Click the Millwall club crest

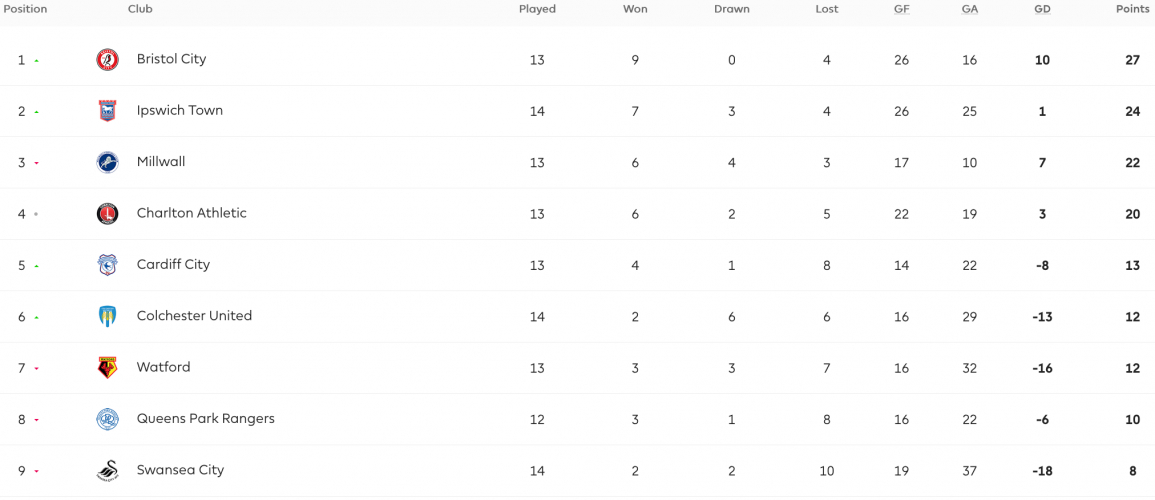click(x=108, y=162)
